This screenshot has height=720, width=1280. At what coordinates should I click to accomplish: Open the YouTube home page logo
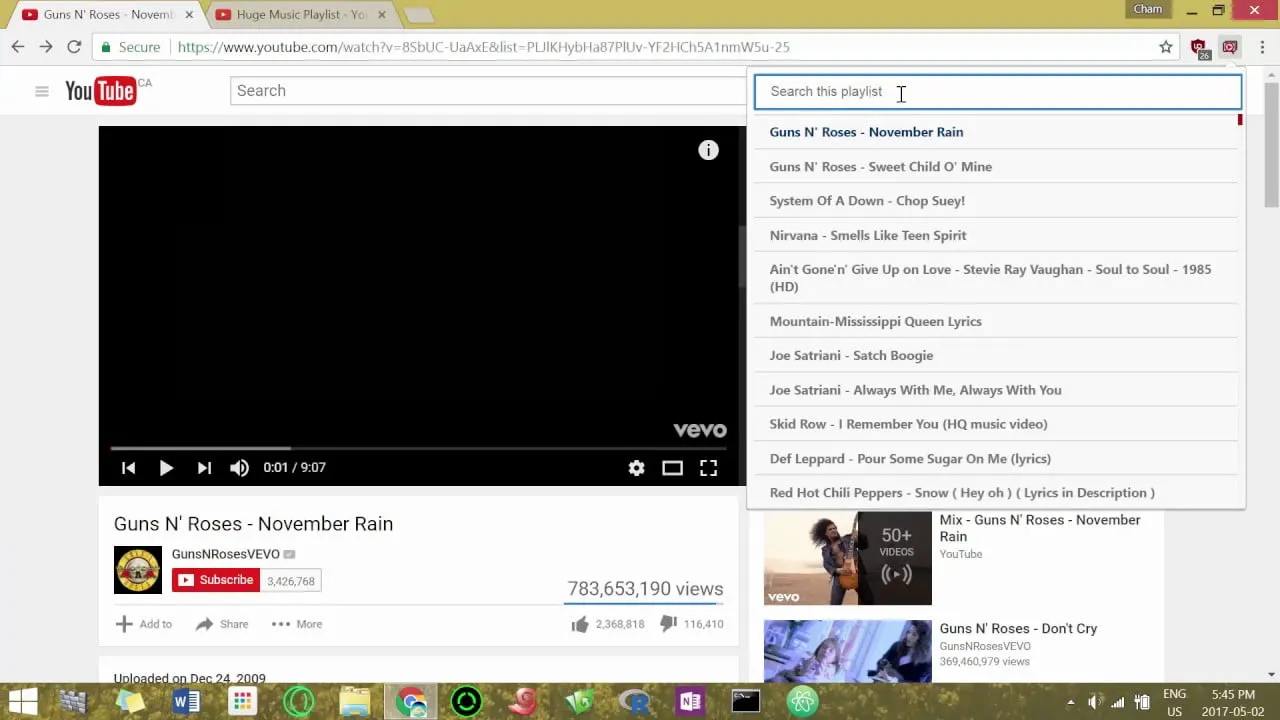(100, 90)
